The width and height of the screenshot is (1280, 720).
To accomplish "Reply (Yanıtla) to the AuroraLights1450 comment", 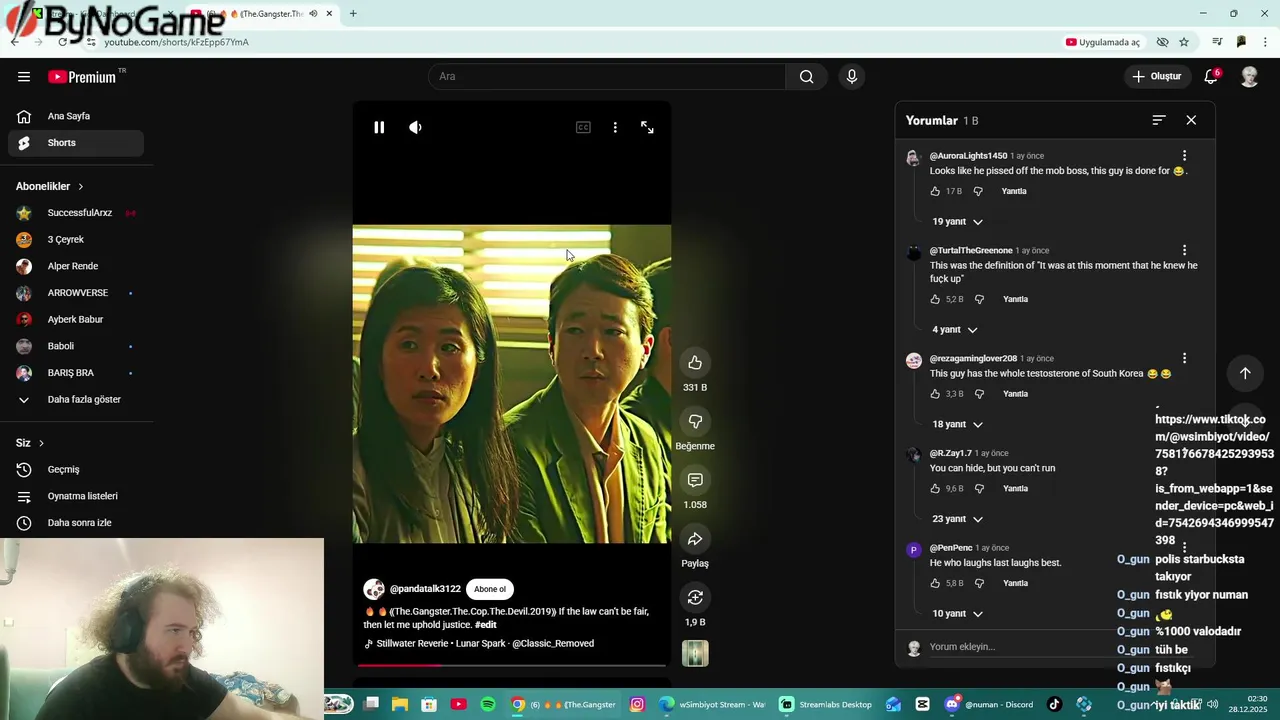I will pos(1014,191).
